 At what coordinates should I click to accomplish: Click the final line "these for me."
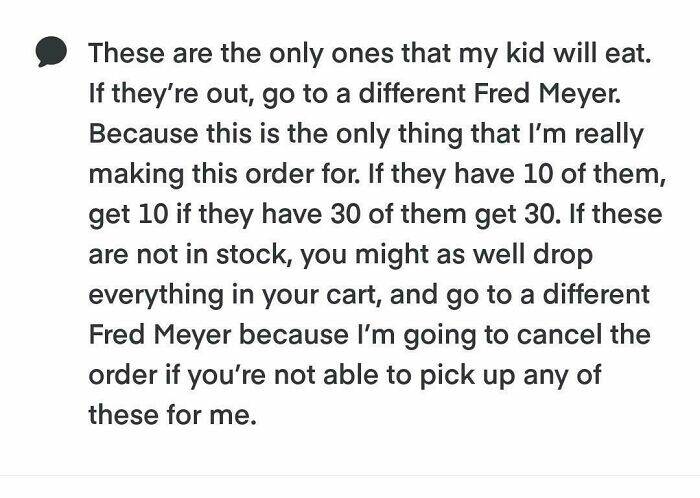172,414
